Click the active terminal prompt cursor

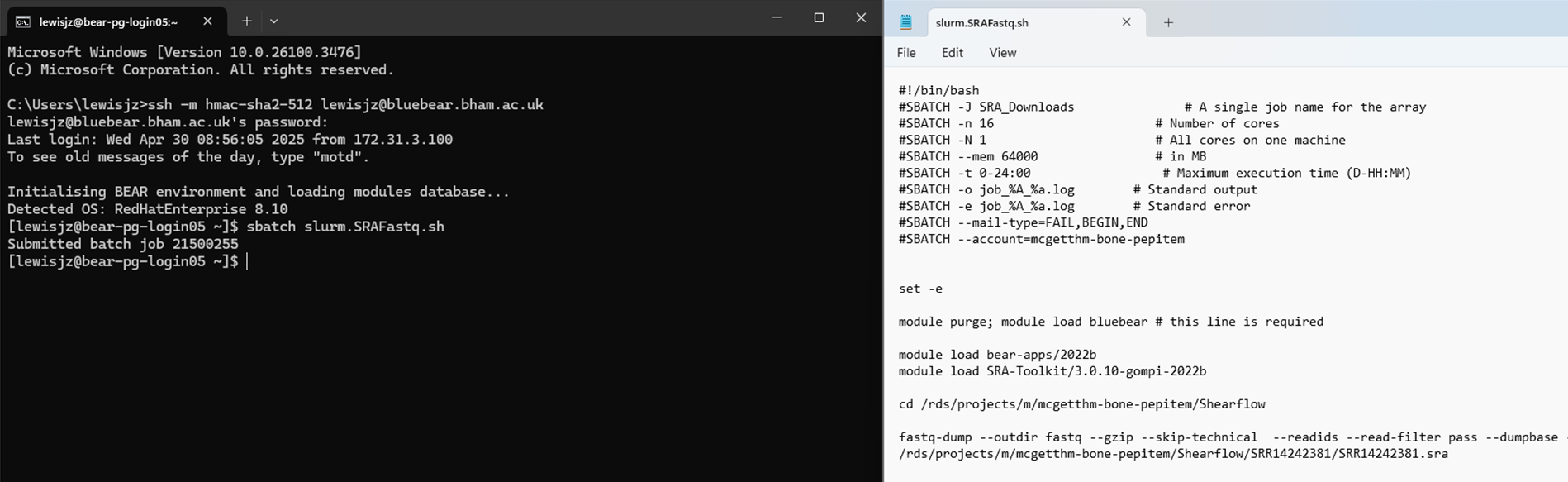point(247,262)
